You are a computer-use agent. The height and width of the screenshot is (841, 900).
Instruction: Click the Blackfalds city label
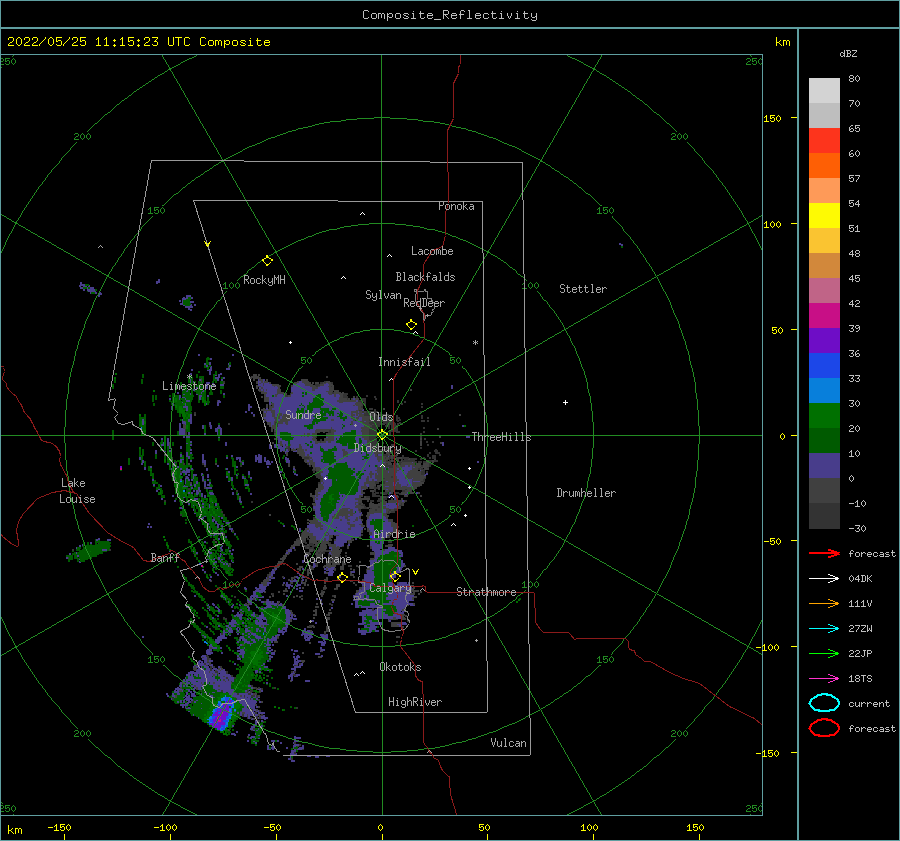[425, 277]
